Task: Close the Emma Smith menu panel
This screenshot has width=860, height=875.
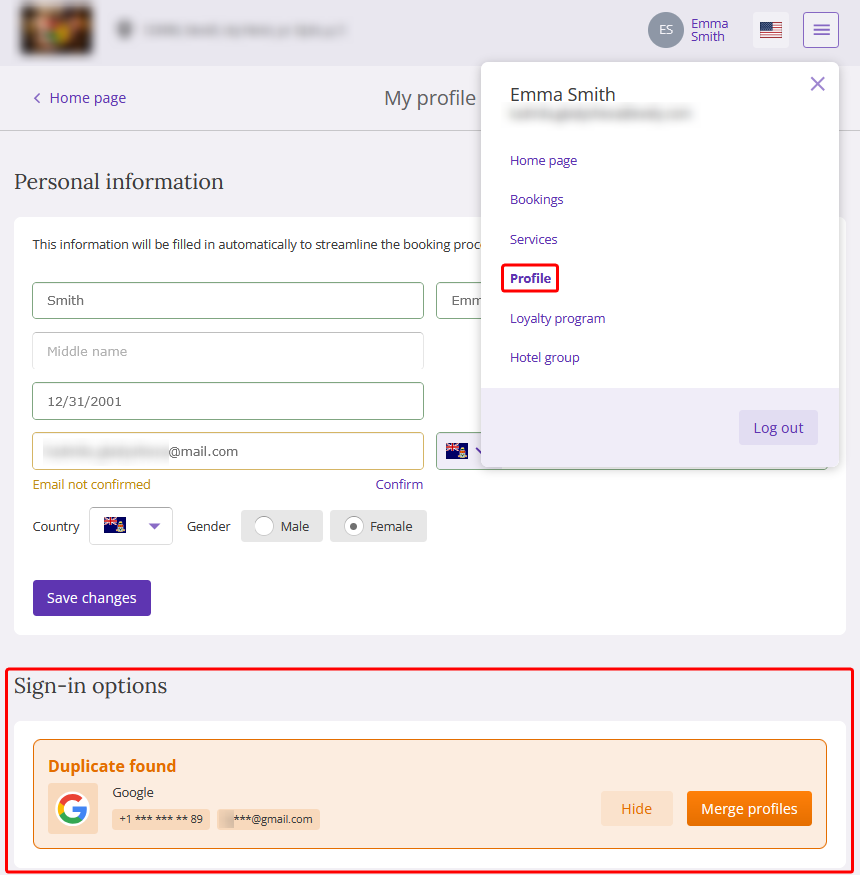Action: (817, 84)
